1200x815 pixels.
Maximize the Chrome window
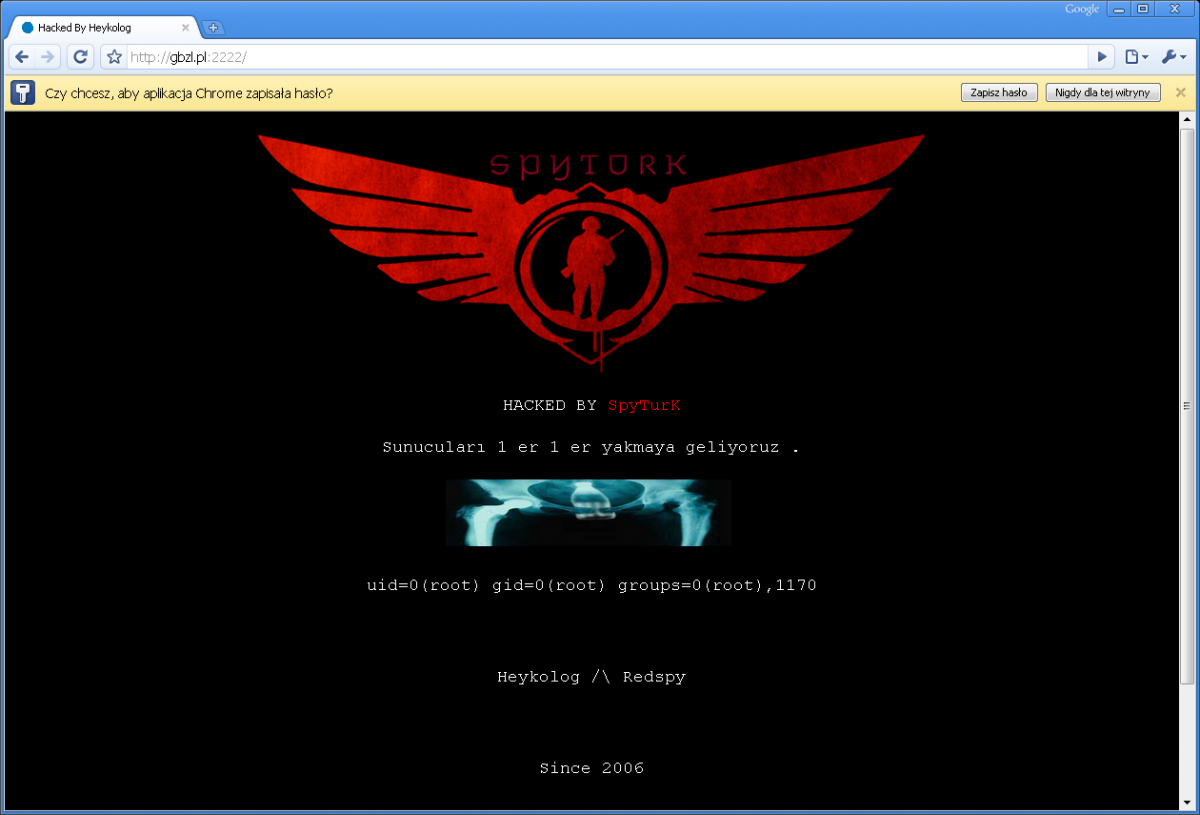[x=1143, y=9]
